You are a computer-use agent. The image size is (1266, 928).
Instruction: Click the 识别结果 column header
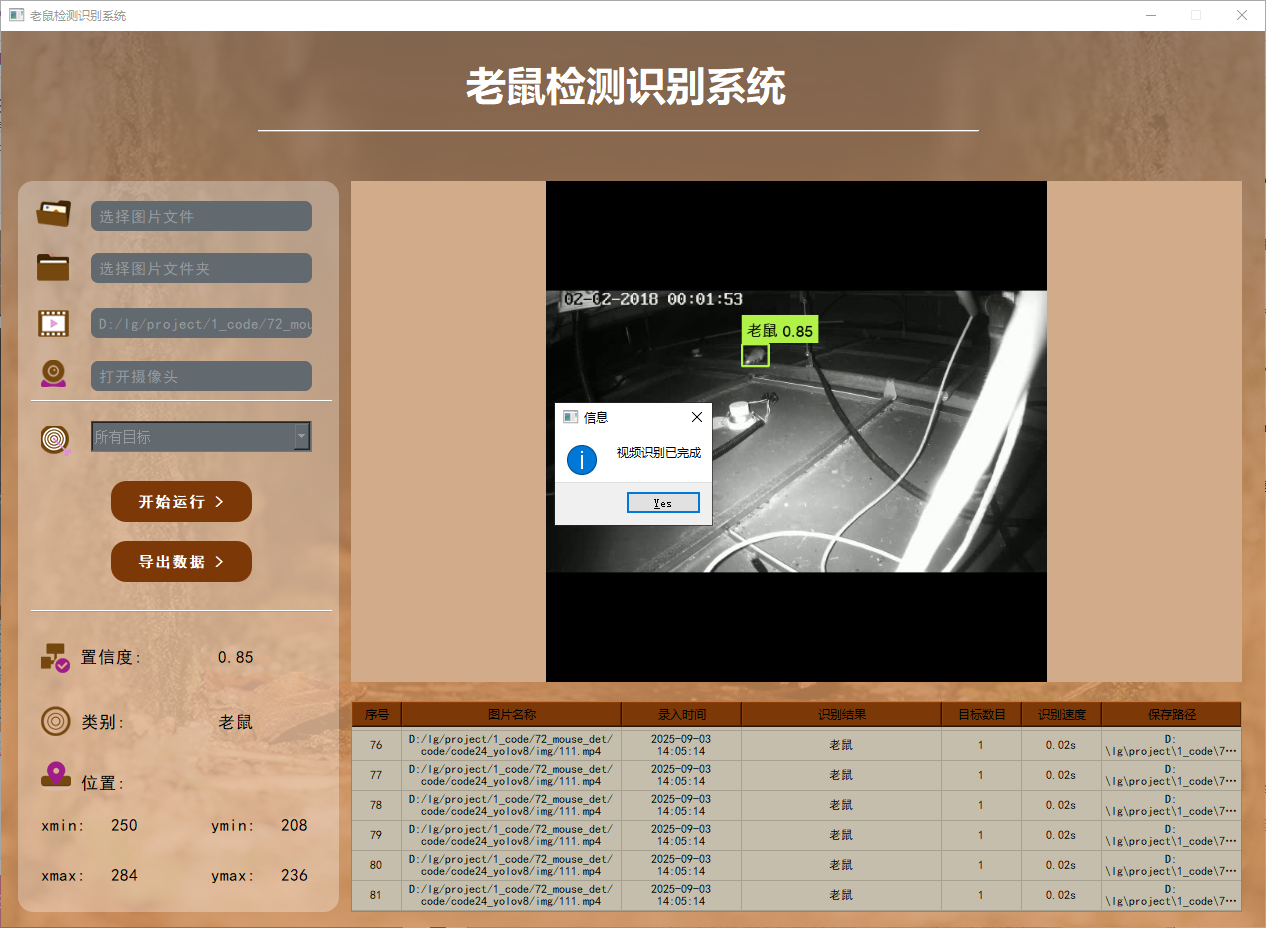click(x=842, y=714)
